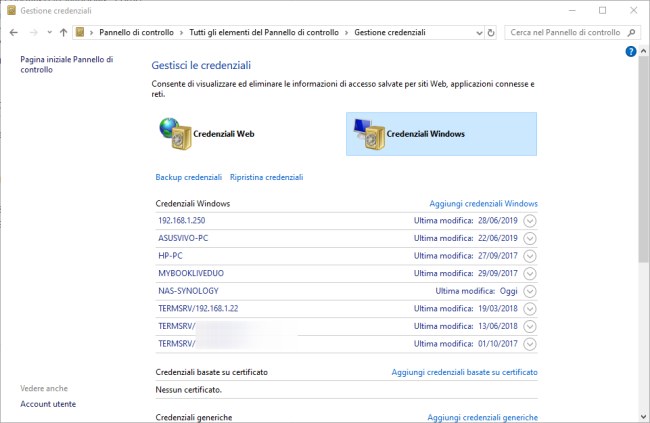The image size is (650, 423).
Task: Go up one folder level arrow
Action: tap(63, 32)
